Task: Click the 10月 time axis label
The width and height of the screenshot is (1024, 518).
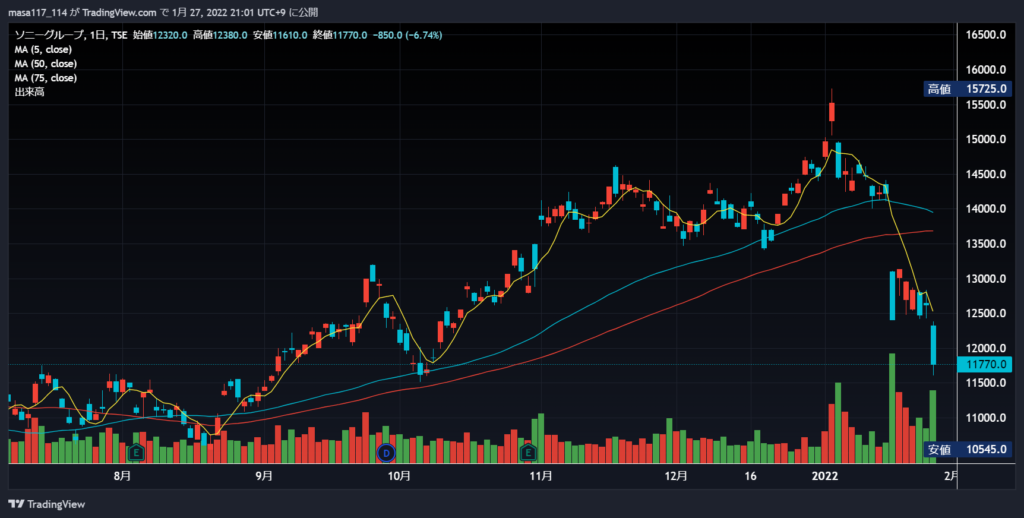Action: pos(399,476)
